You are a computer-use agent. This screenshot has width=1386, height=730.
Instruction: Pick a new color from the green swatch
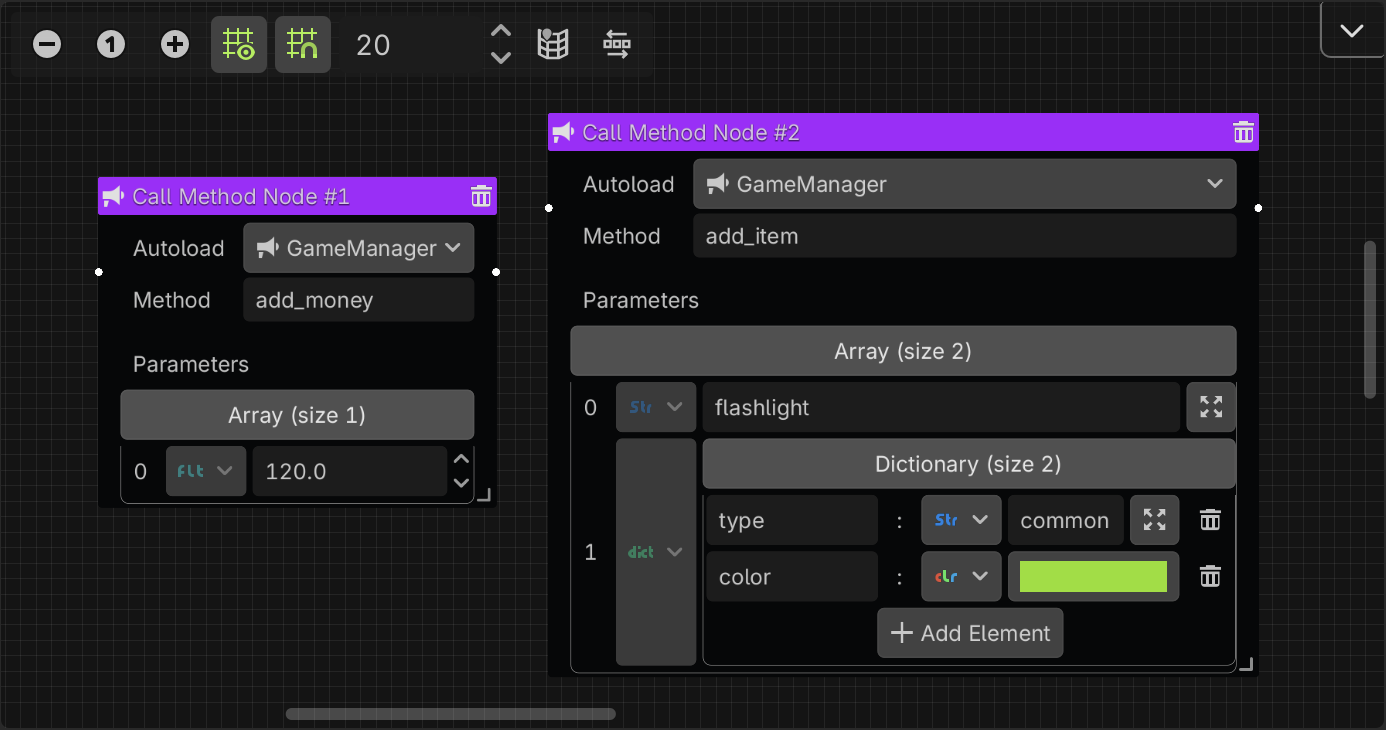point(1093,576)
